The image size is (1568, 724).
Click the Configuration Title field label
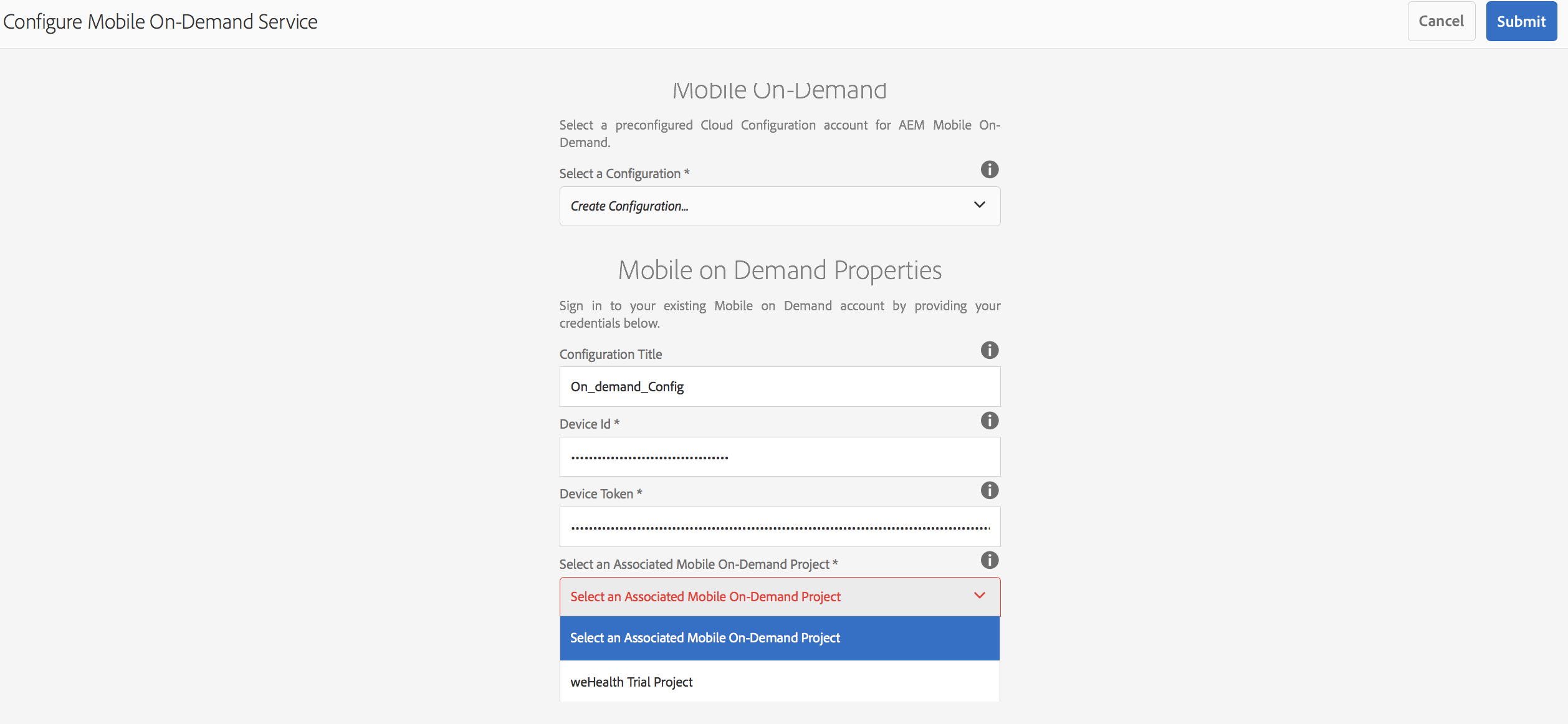[x=610, y=355]
